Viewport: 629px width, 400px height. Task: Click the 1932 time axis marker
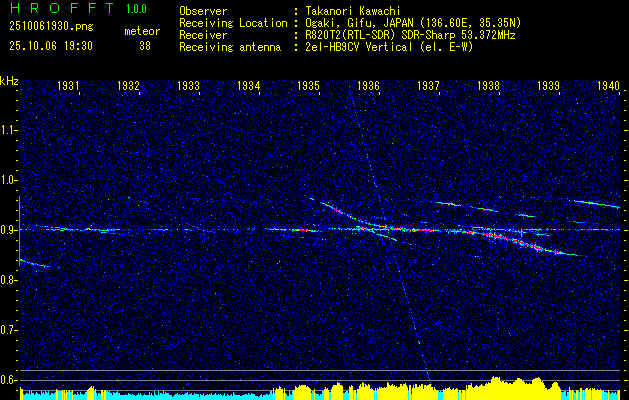click(128, 85)
